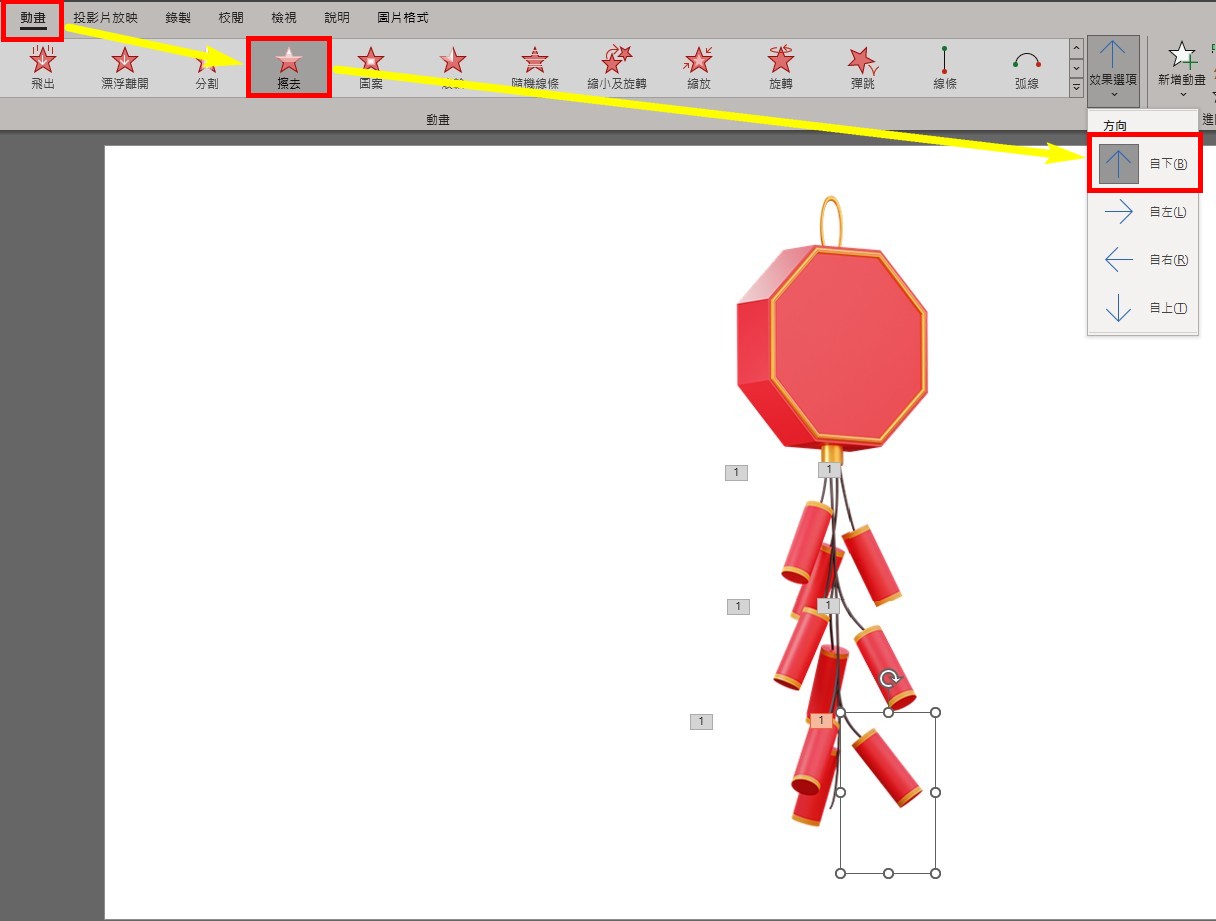Choose the 旋轉 (Spin) animation
1216x921 pixels.
coord(781,68)
